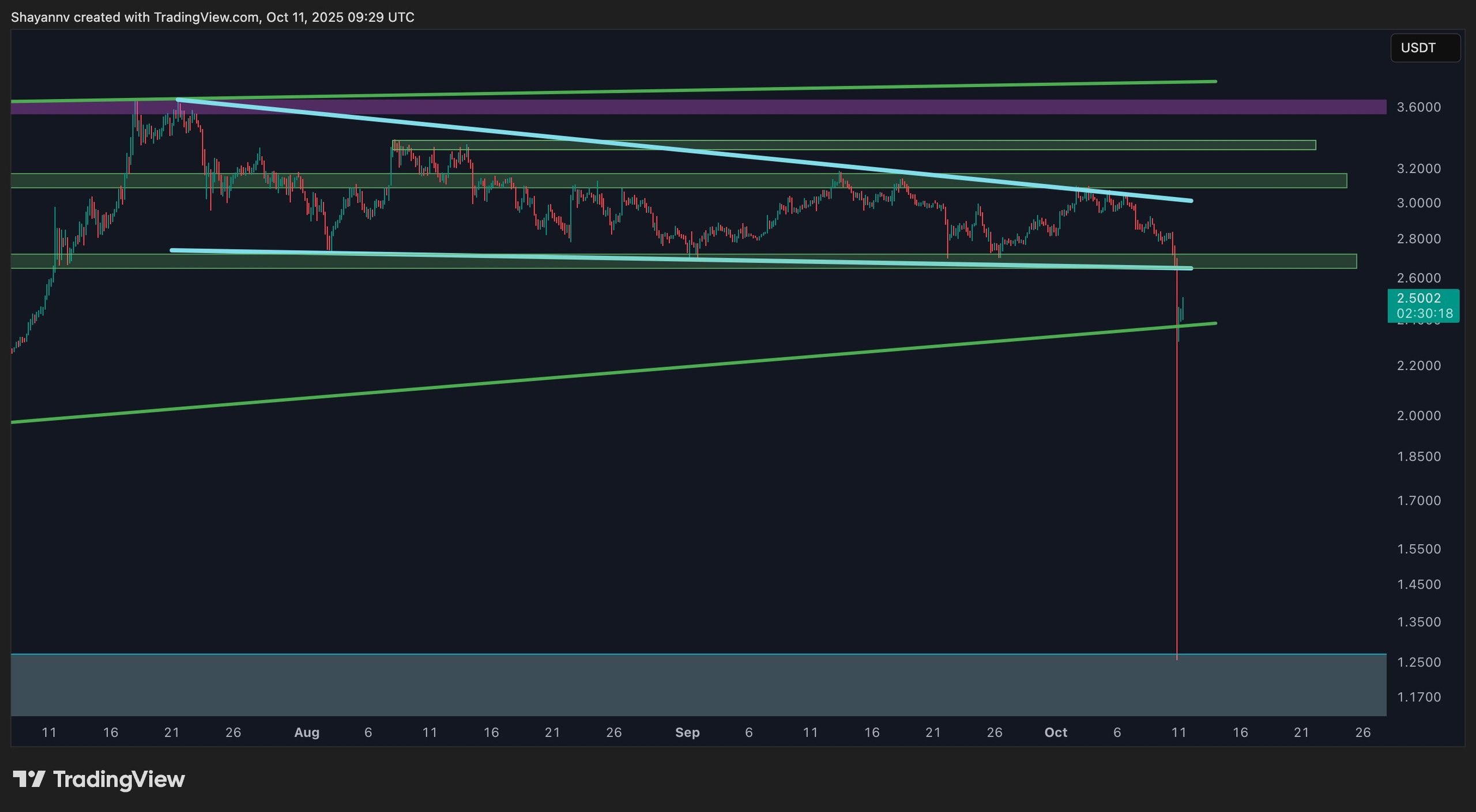Click the Aug label on time axis
Viewport: 1476px width, 812px height.
point(306,732)
